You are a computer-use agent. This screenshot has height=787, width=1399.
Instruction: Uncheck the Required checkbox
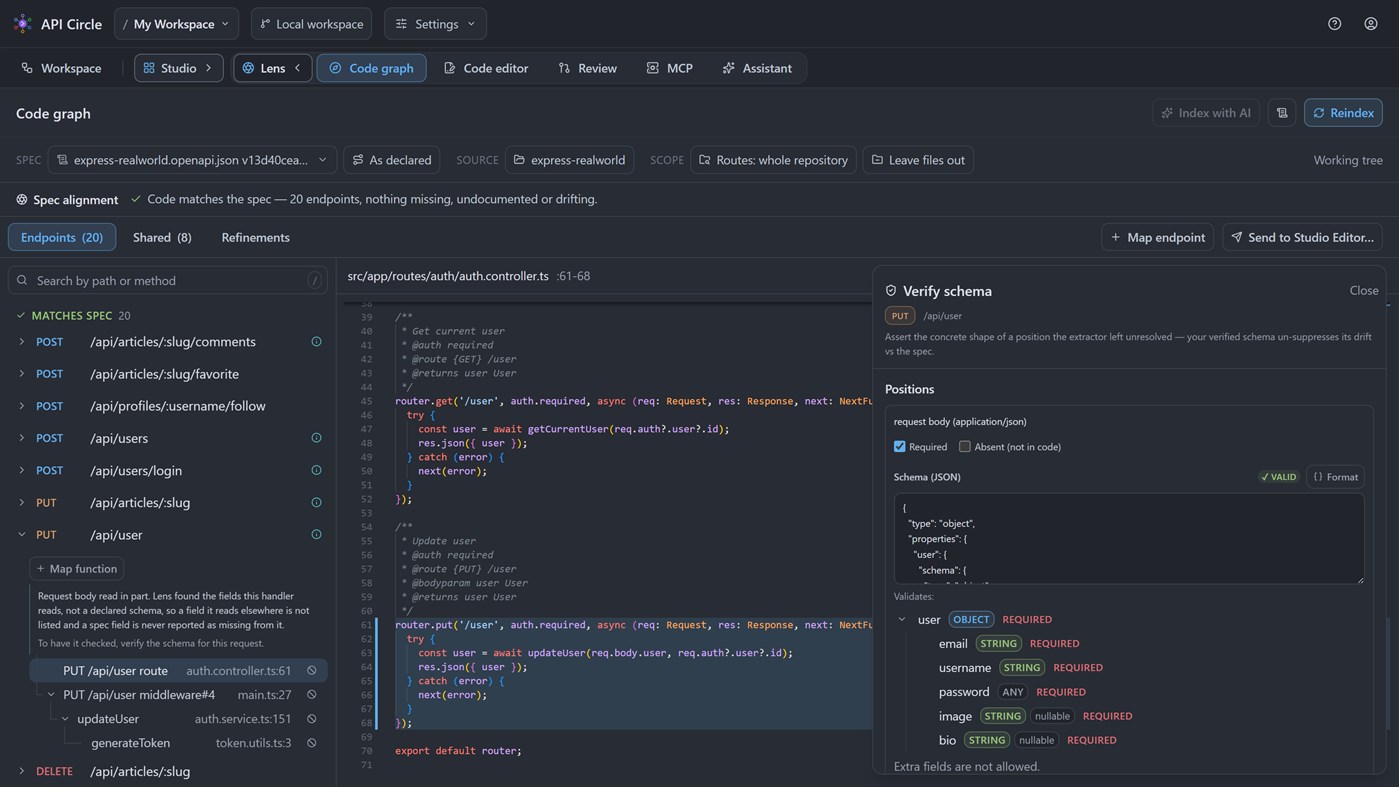coord(900,447)
